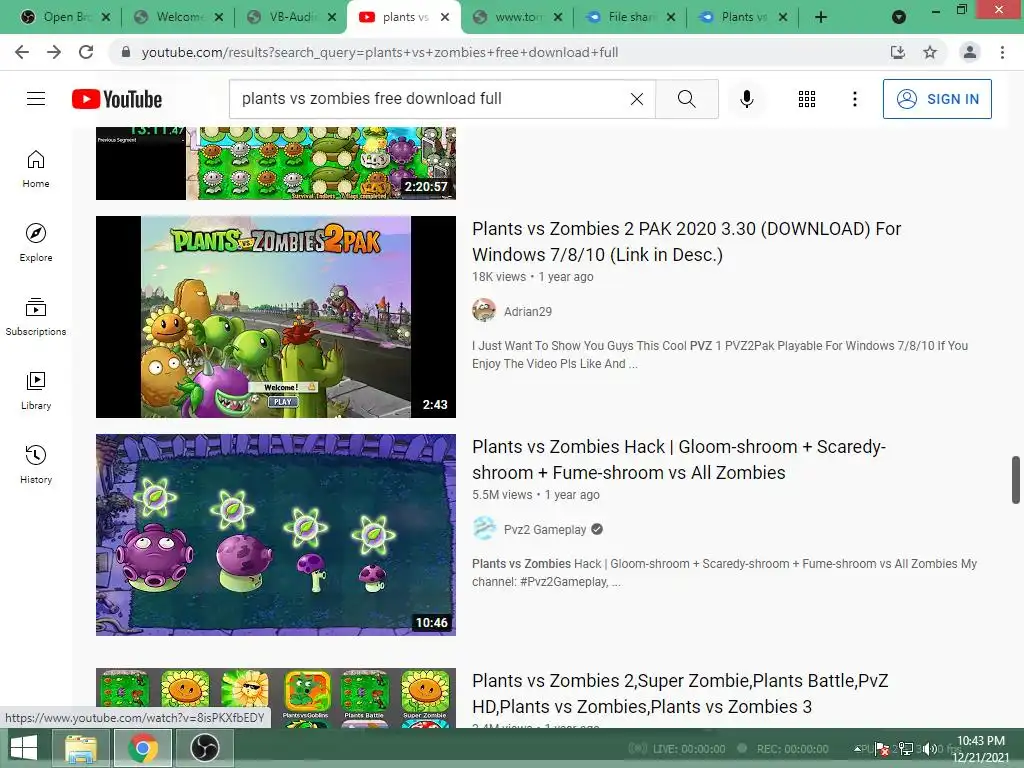Clear the search query with X
The height and width of the screenshot is (768, 1024).
pos(637,99)
